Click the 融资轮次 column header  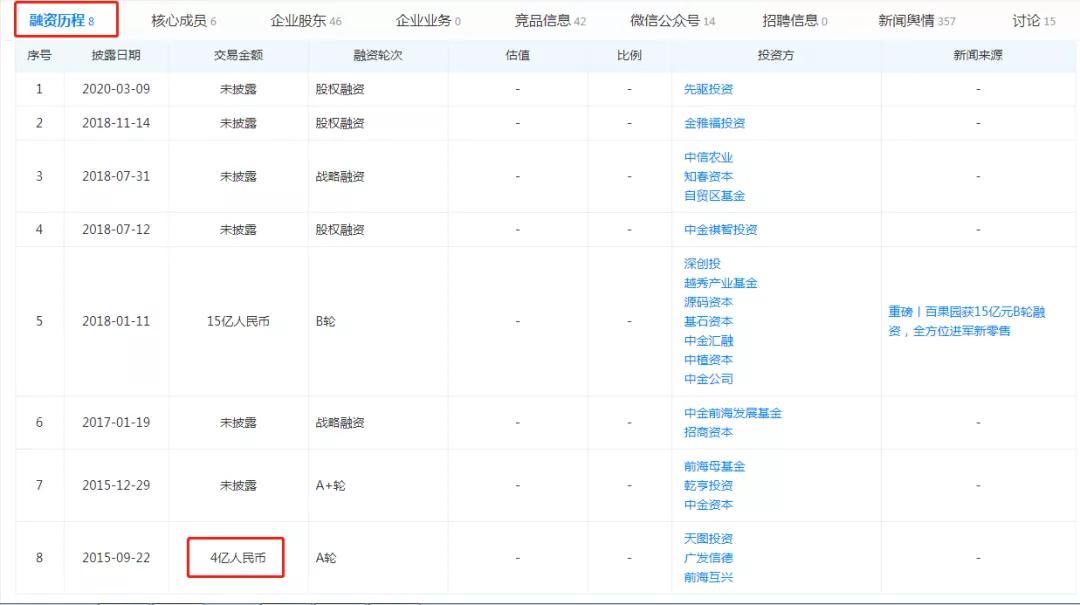[377, 55]
